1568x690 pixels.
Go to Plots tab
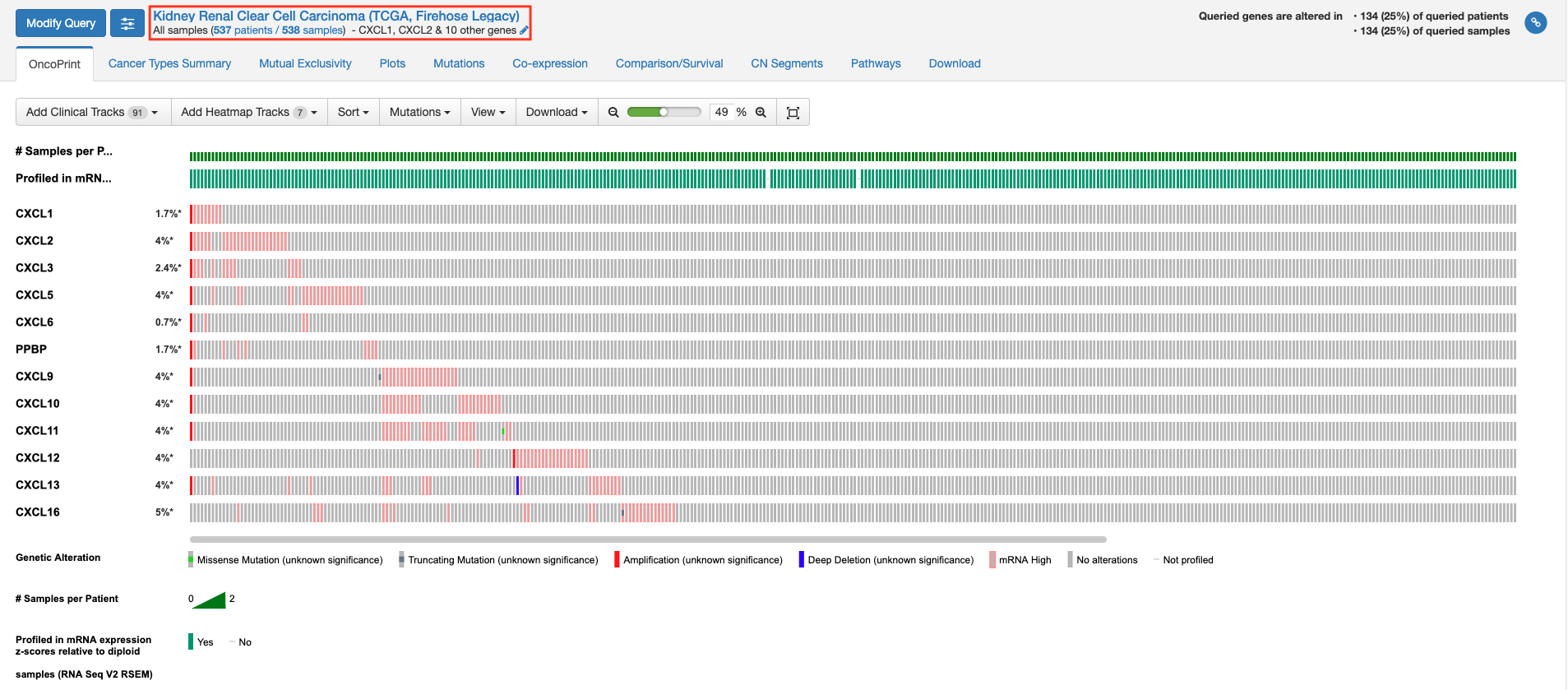point(392,63)
